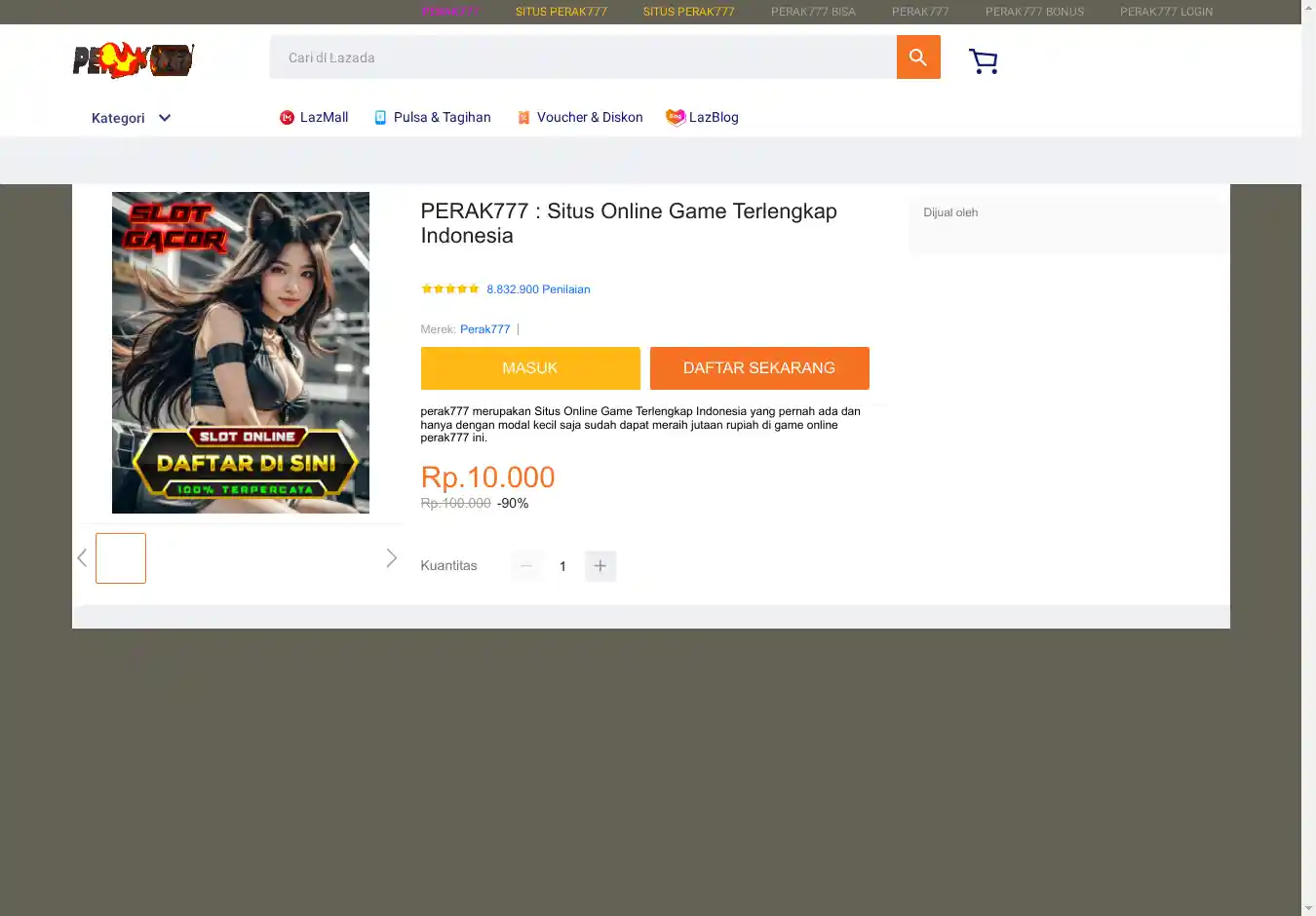Open PERAK777 BONUS top menu link
This screenshot has height=916, width=1316.
click(x=1034, y=12)
